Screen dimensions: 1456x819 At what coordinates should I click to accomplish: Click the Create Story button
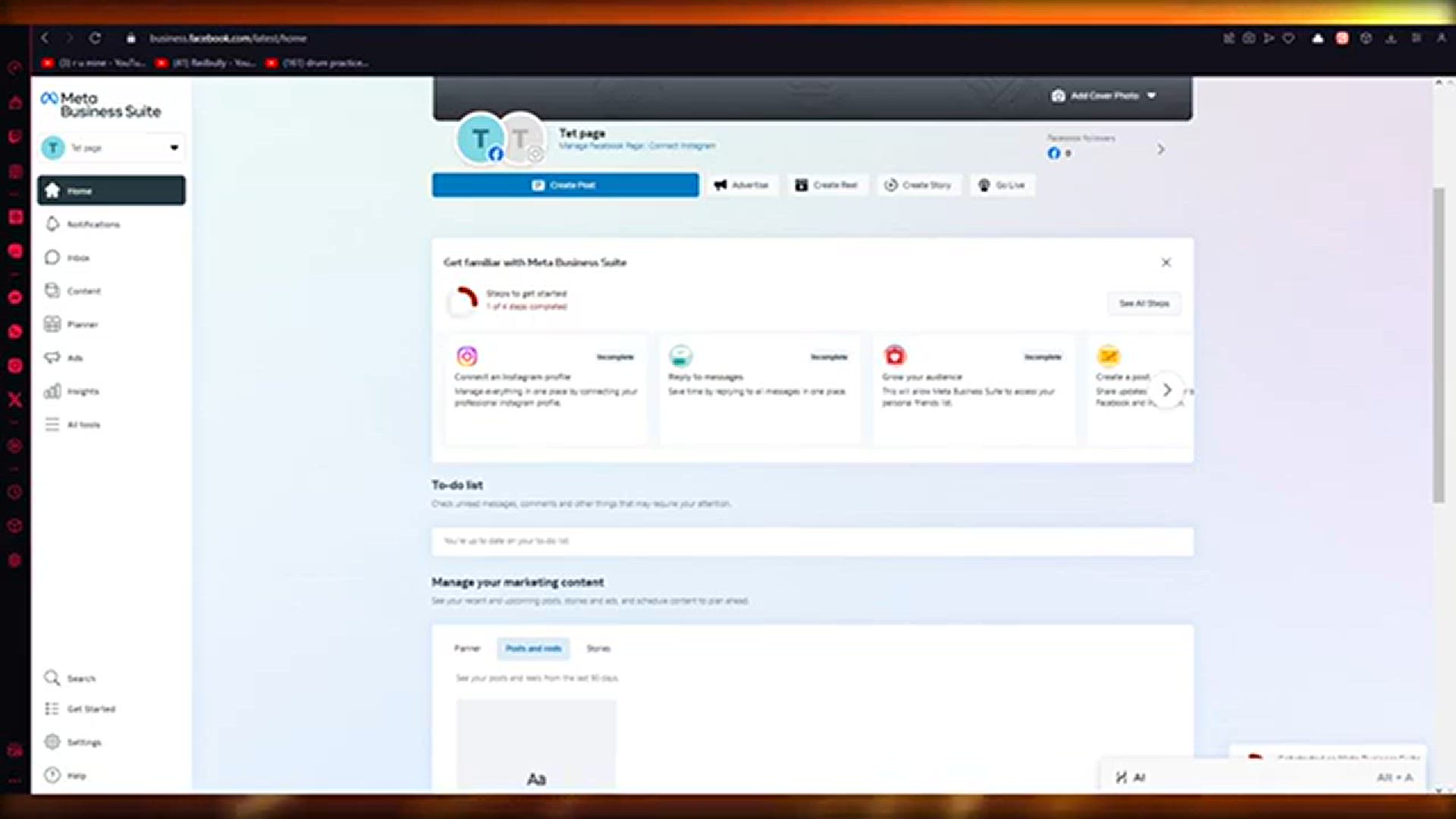[918, 185]
